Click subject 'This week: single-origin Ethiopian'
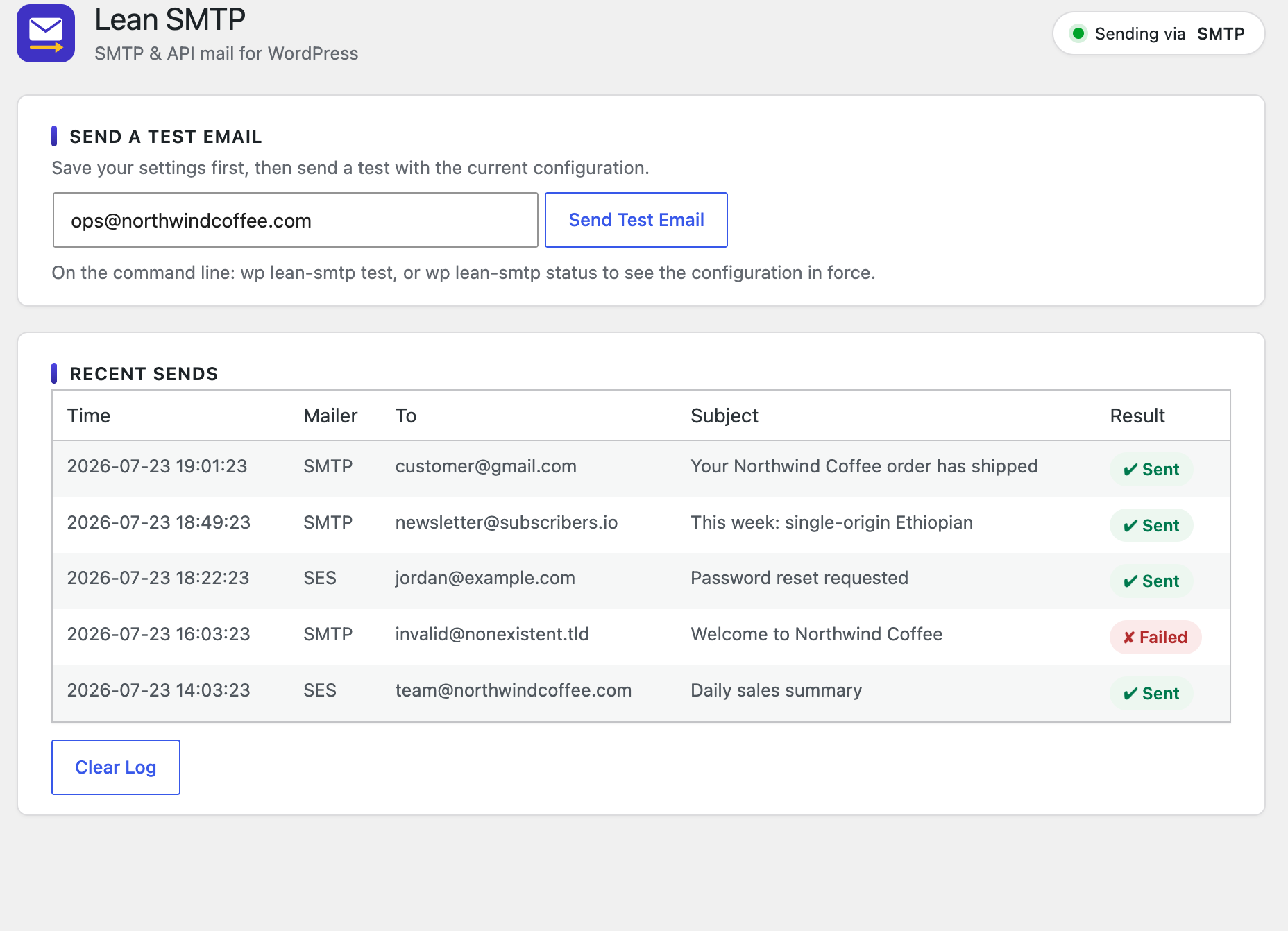 (831, 522)
